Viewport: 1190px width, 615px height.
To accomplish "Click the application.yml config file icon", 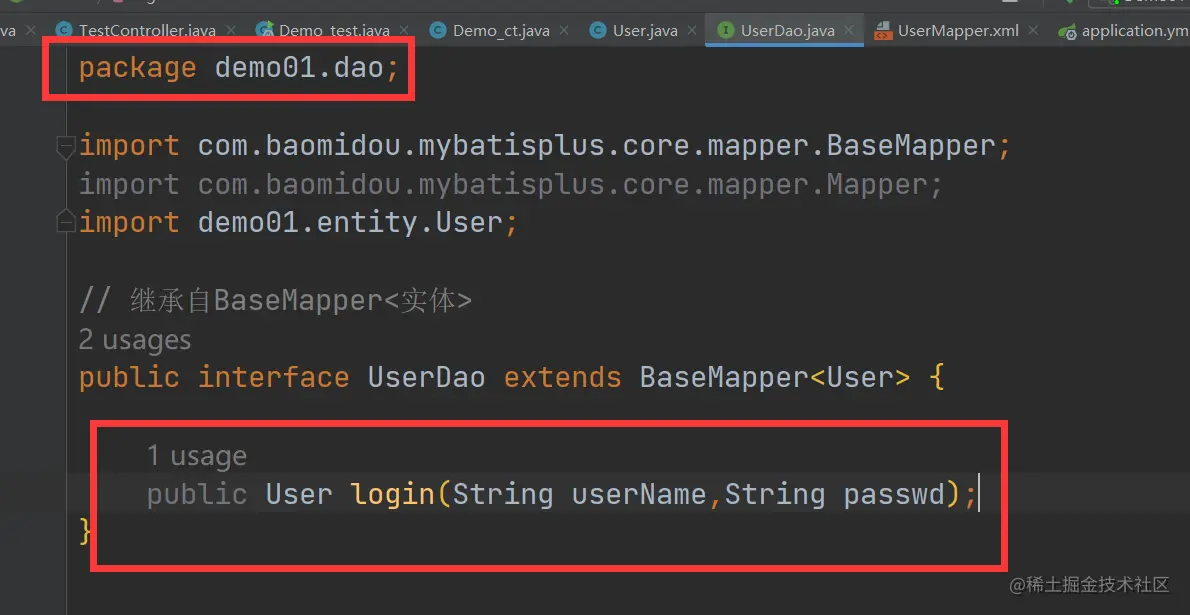I will click(x=1067, y=31).
